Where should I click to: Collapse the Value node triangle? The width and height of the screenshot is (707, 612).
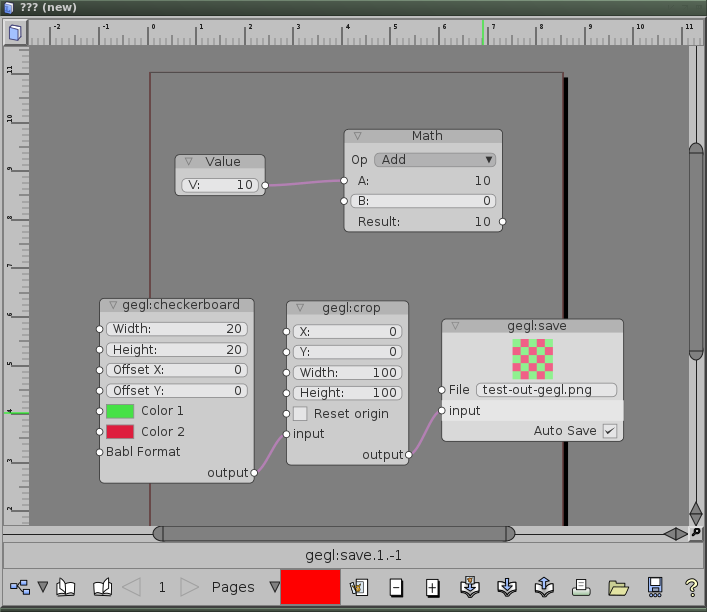click(x=188, y=161)
